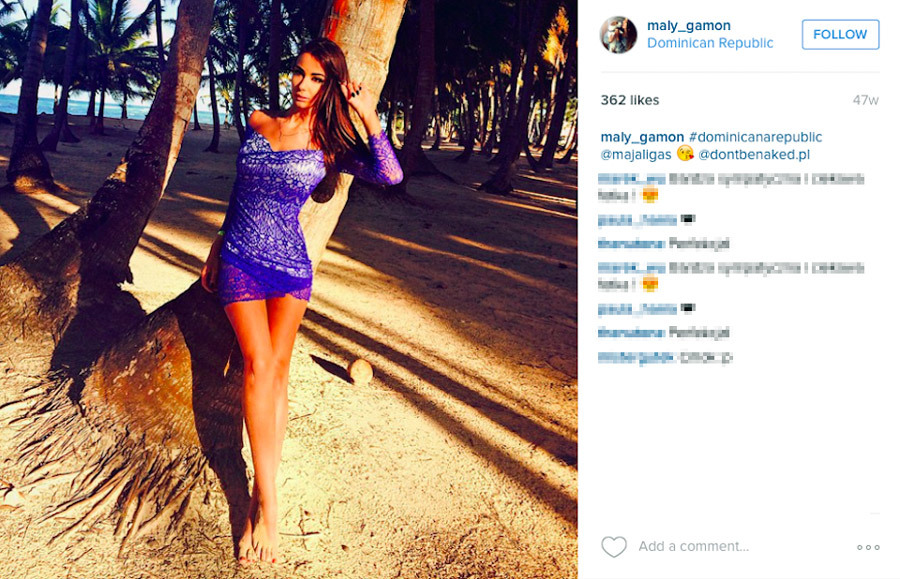The width and height of the screenshot is (900, 579).
Task: Visit the @majaligas mention
Action: point(636,155)
